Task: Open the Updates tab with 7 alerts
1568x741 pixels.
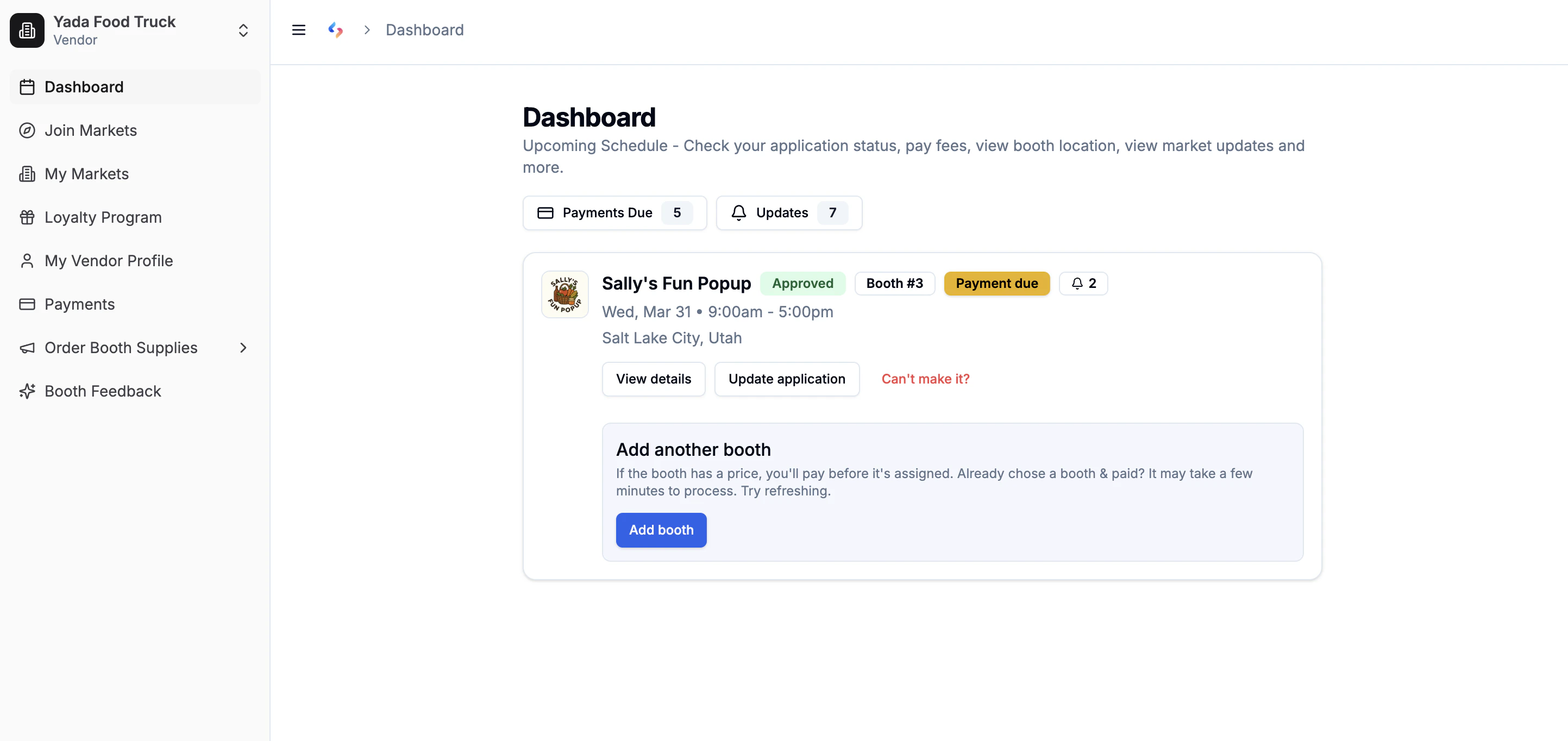Action: [788, 212]
